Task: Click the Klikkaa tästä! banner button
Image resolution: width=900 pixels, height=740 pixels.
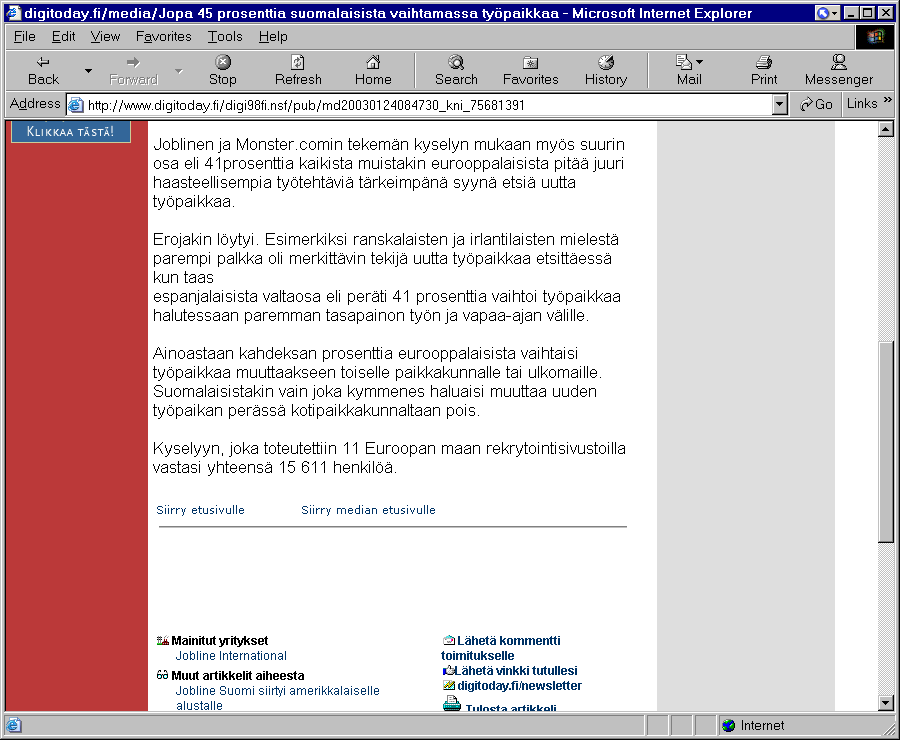Action: [x=71, y=132]
